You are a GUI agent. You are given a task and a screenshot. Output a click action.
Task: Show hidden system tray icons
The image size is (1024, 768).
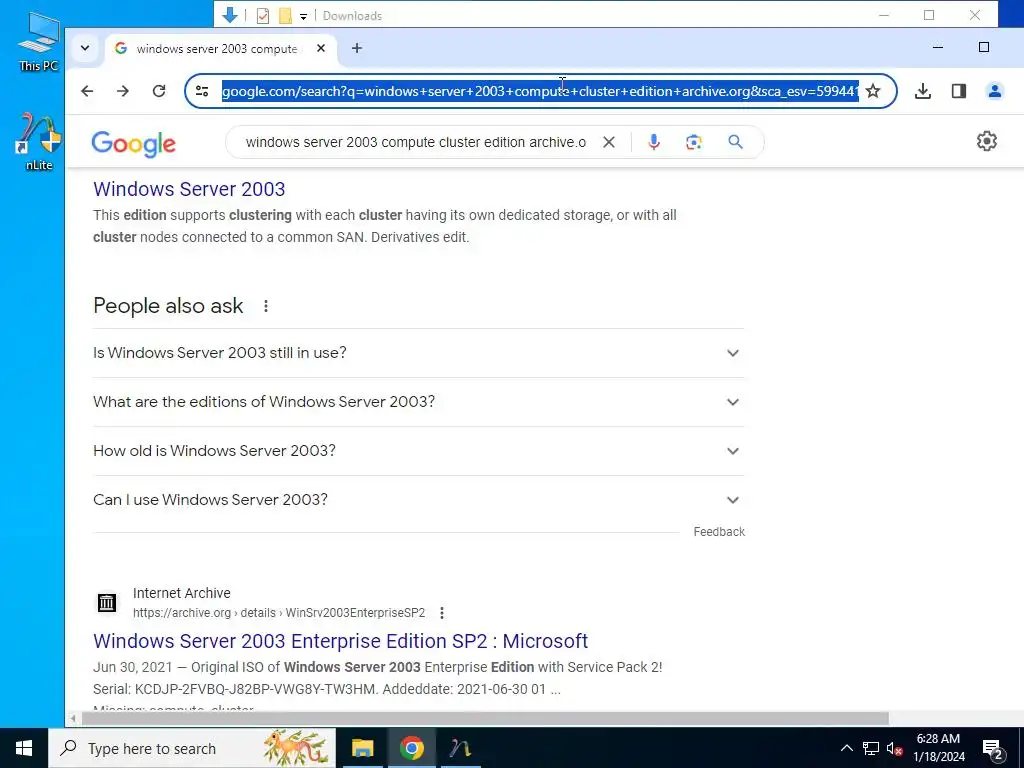pos(846,748)
